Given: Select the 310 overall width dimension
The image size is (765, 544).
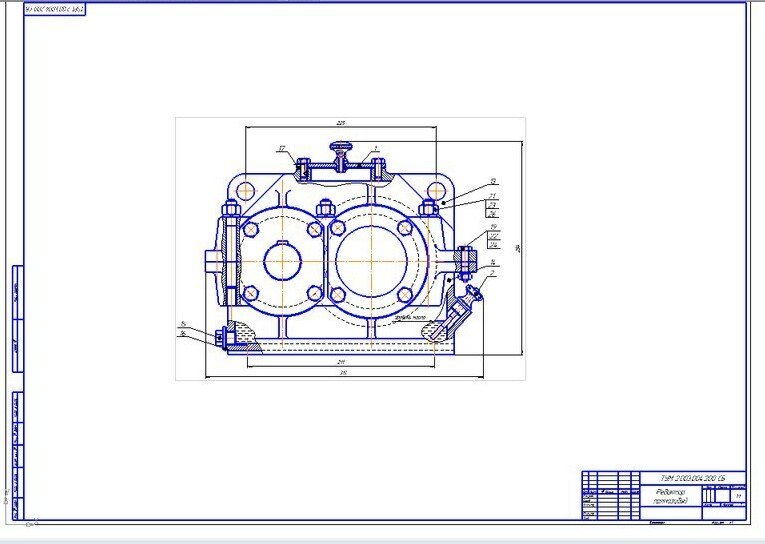Looking at the screenshot, I should click(x=343, y=373).
